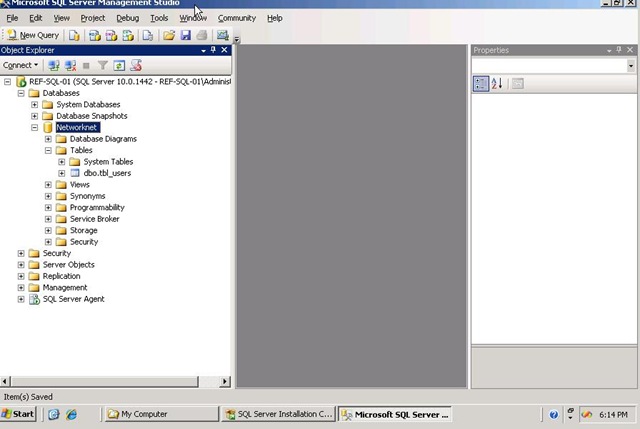Open the View menu
Image resolution: width=640 pixels, height=429 pixels.
coord(62,18)
